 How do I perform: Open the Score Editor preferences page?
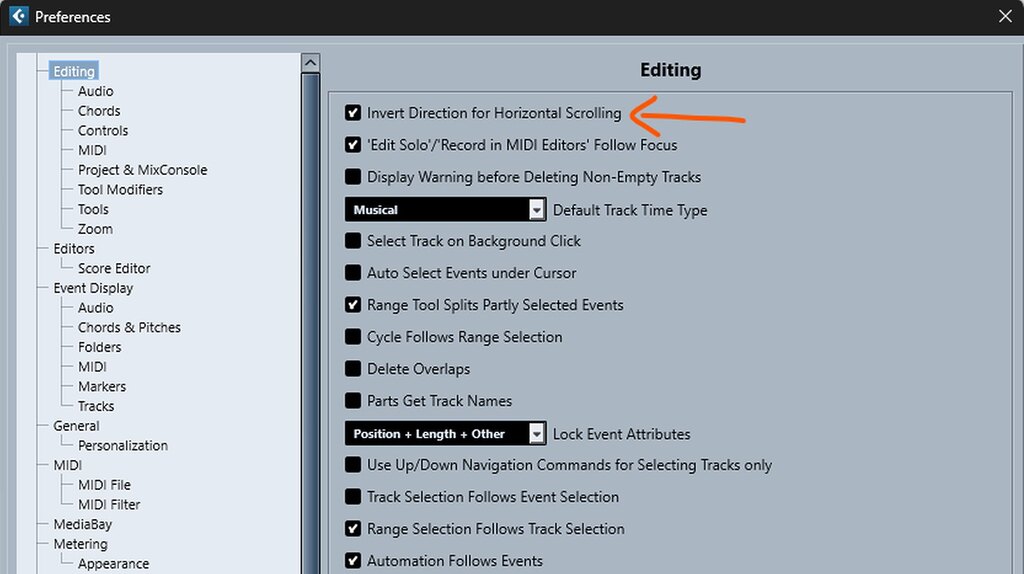tap(114, 268)
